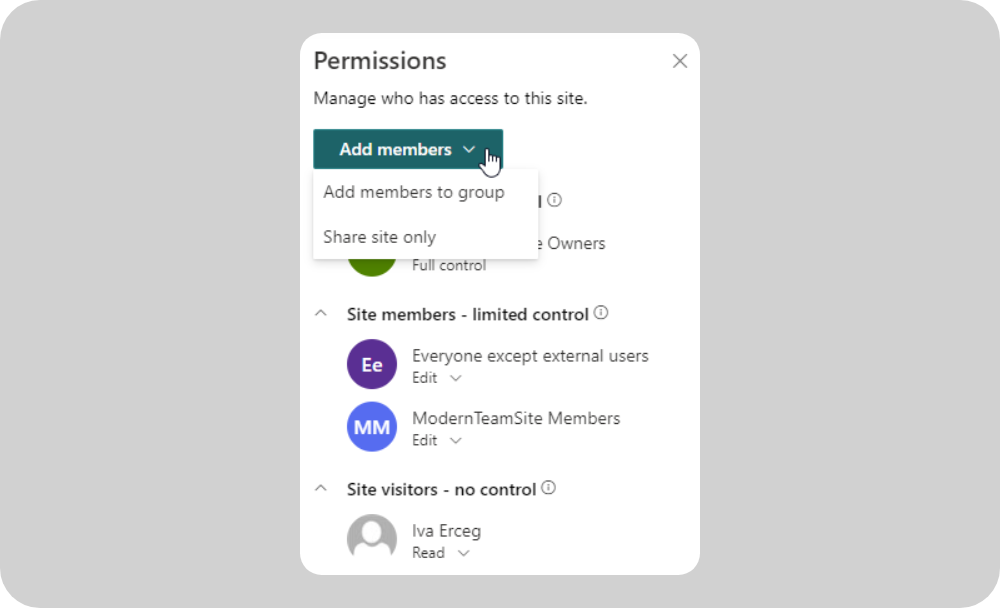The width and height of the screenshot is (1000, 608).
Task: Collapse the Site members - limited control section
Action: [x=320, y=312]
